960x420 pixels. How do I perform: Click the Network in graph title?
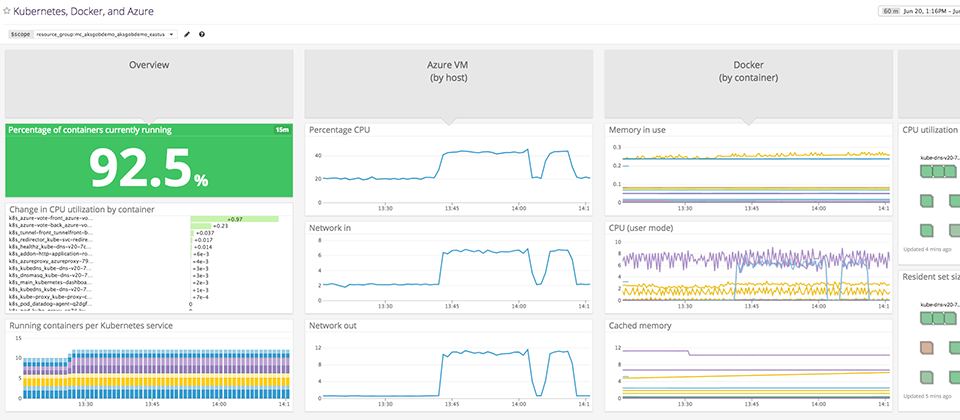331,228
